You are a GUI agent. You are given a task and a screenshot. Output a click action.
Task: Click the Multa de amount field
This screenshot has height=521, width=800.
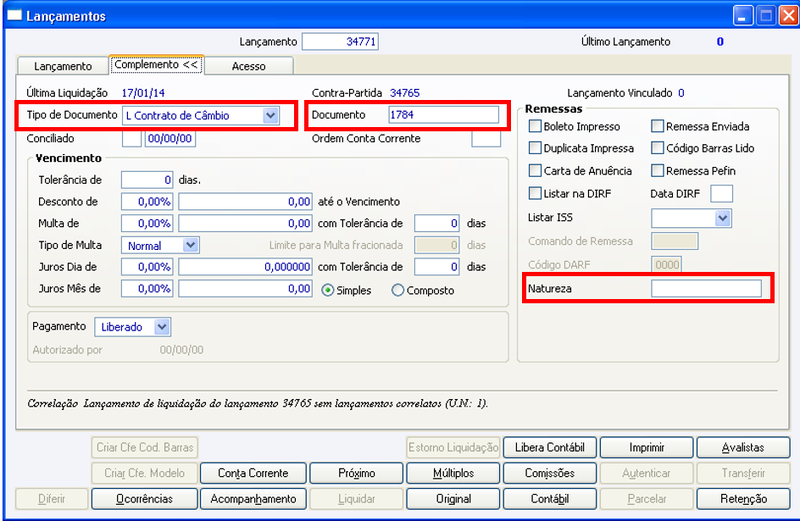pos(245,223)
